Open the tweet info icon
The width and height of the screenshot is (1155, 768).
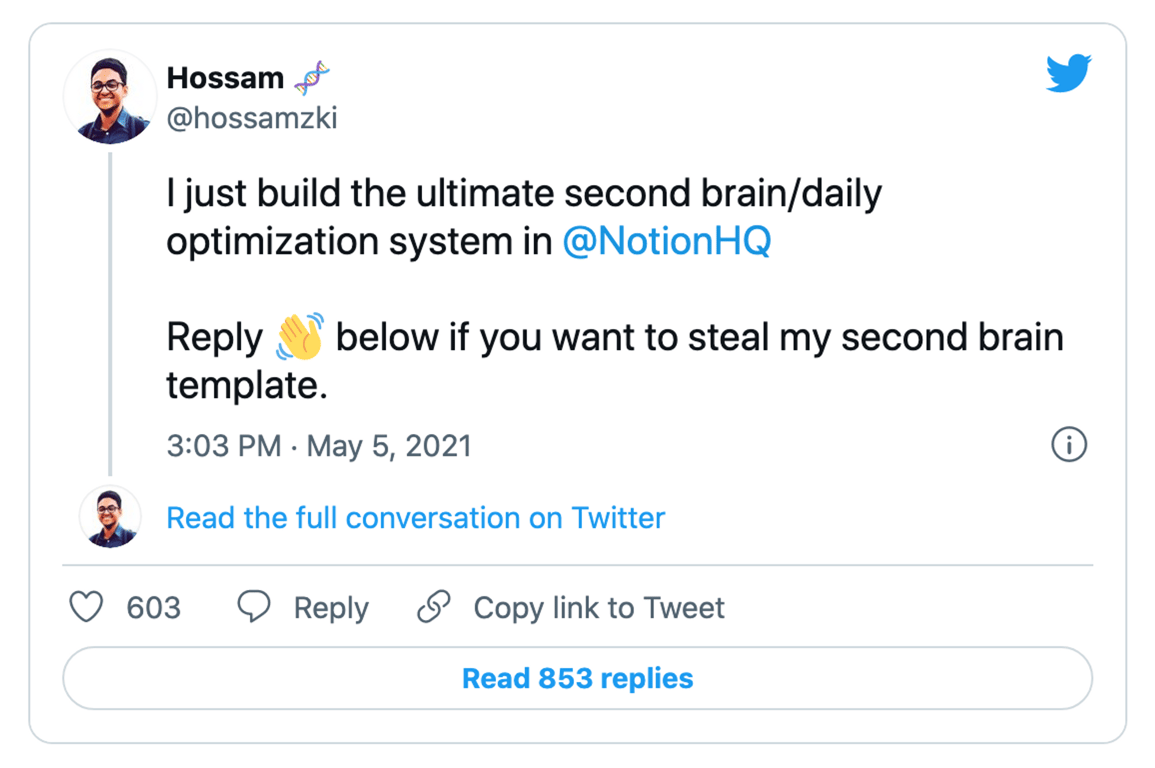tap(1069, 444)
